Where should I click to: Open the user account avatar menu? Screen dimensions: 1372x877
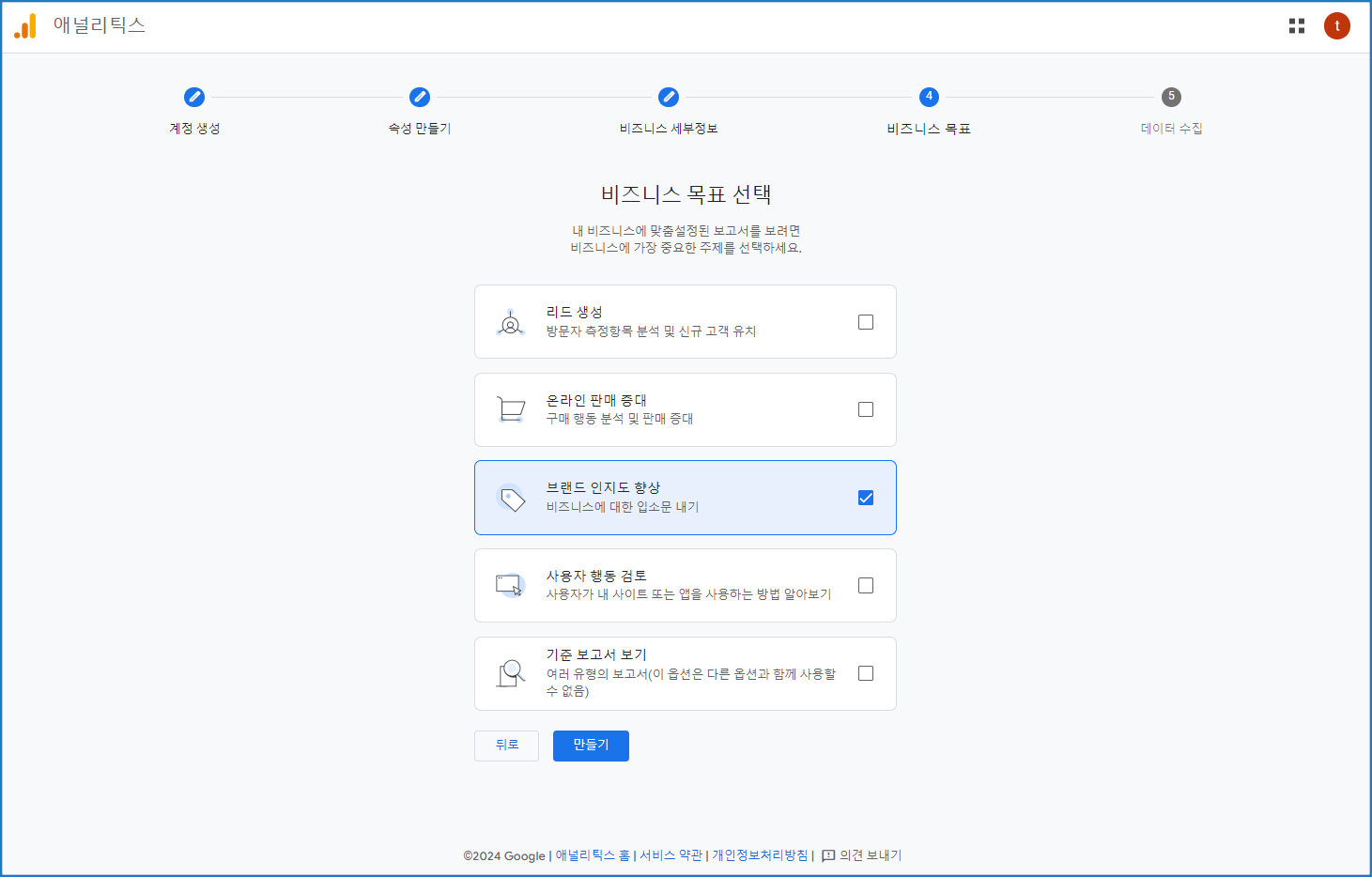[1337, 26]
